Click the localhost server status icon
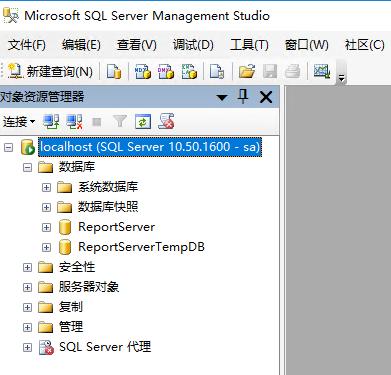The width and height of the screenshot is (391, 375). point(28,147)
